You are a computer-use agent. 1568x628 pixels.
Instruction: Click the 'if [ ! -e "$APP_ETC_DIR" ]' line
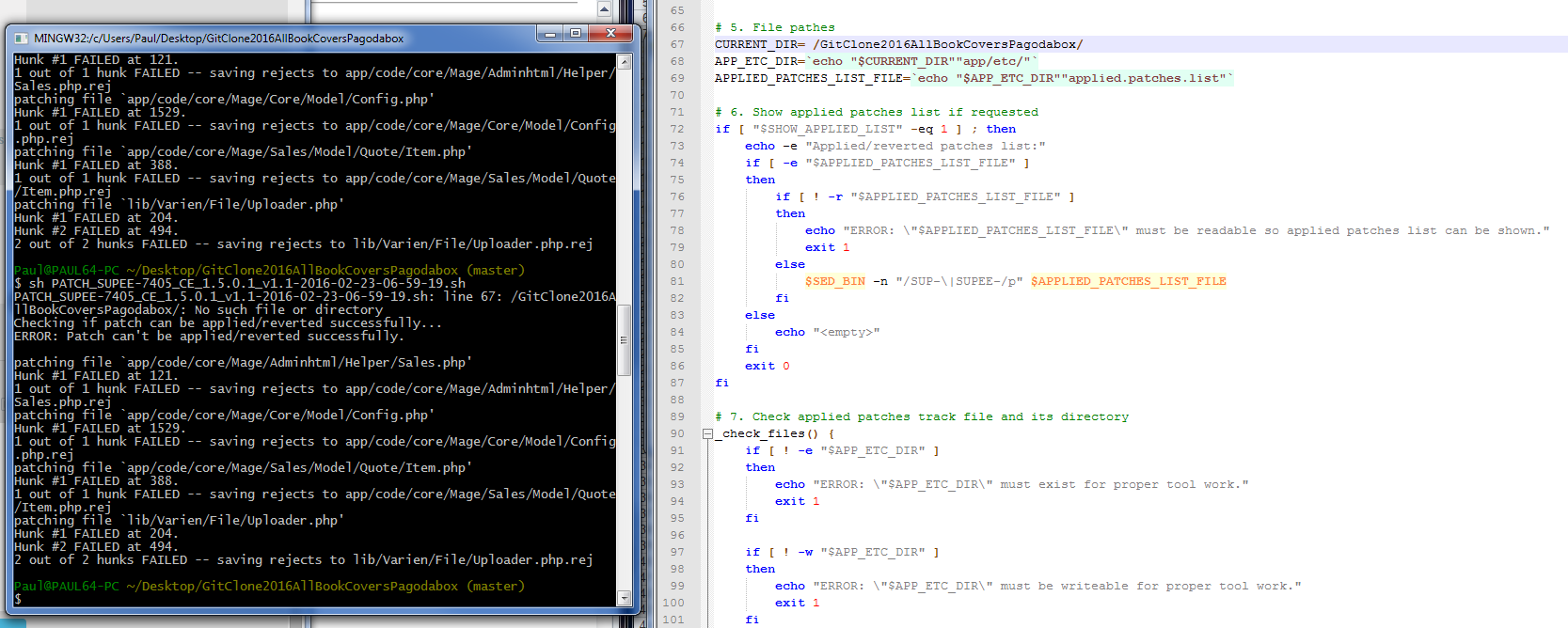[842, 450]
